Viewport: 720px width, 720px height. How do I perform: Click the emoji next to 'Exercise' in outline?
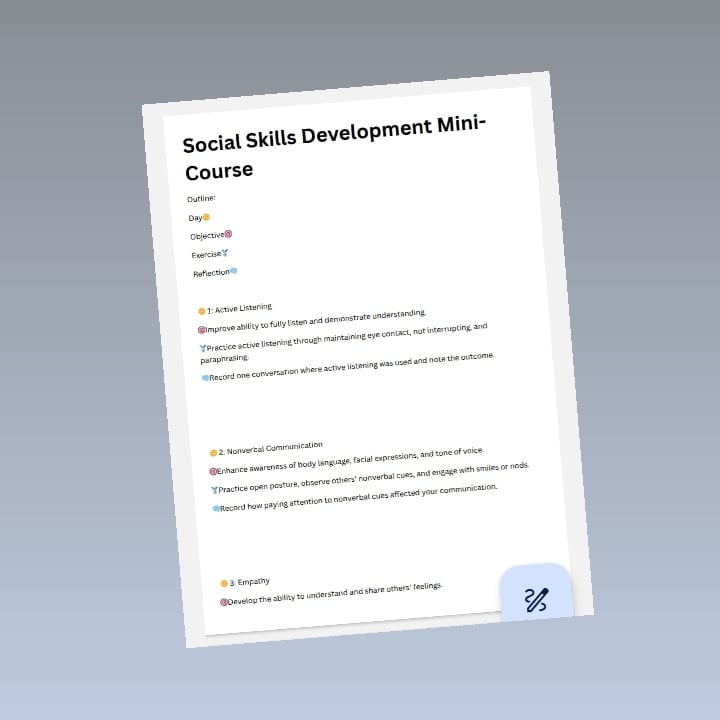225,253
